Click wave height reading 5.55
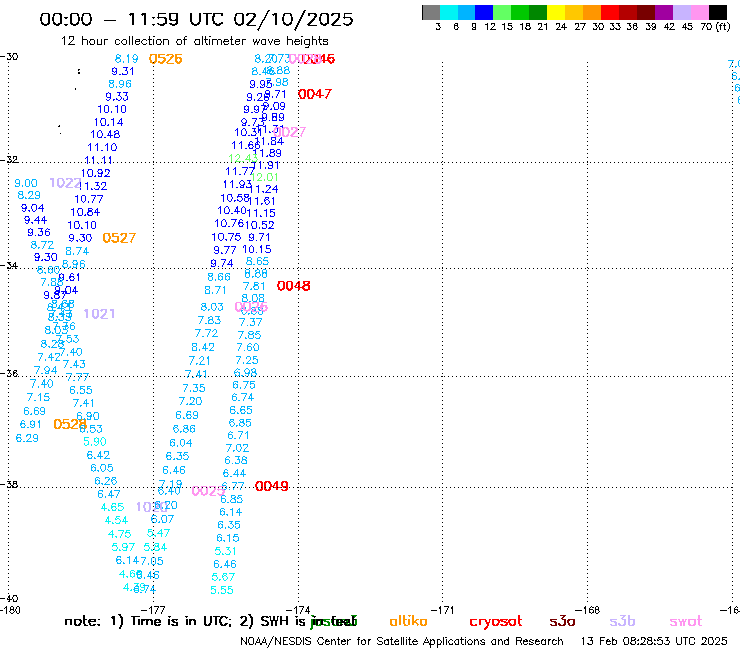This screenshot has width=740, height=650. pyautogui.click(x=221, y=590)
